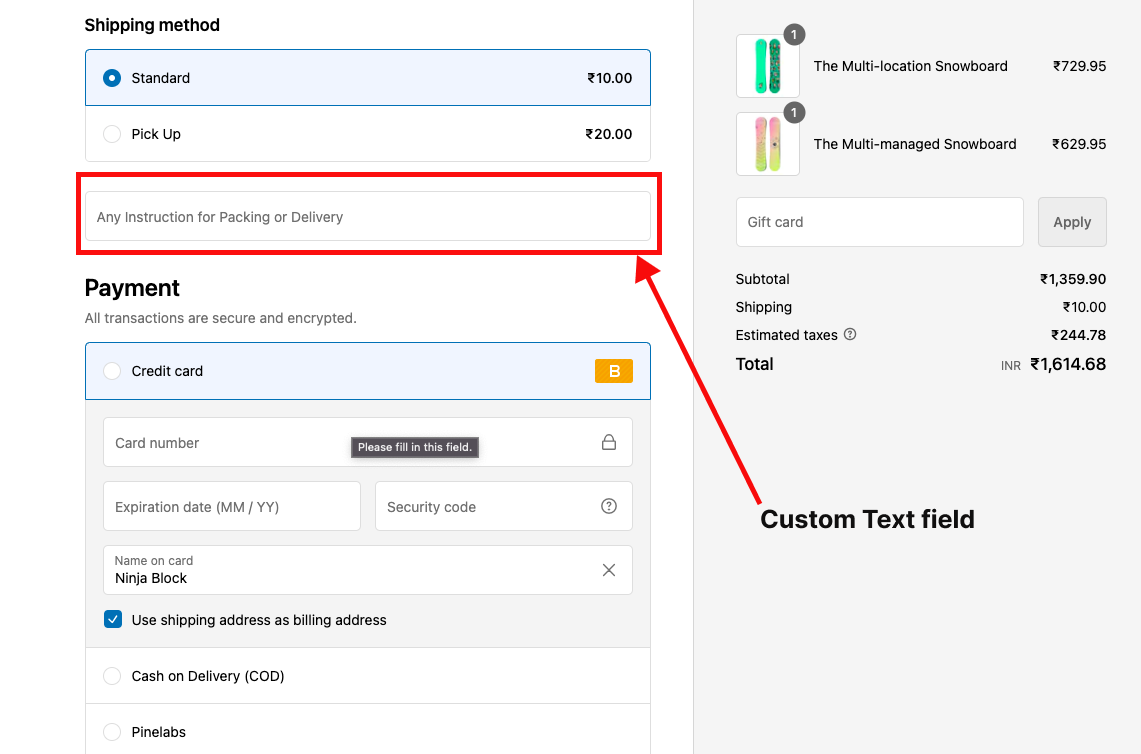Uncheck use shipping address as billing address
The height and width of the screenshot is (754, 1141).
click(112, 619)
